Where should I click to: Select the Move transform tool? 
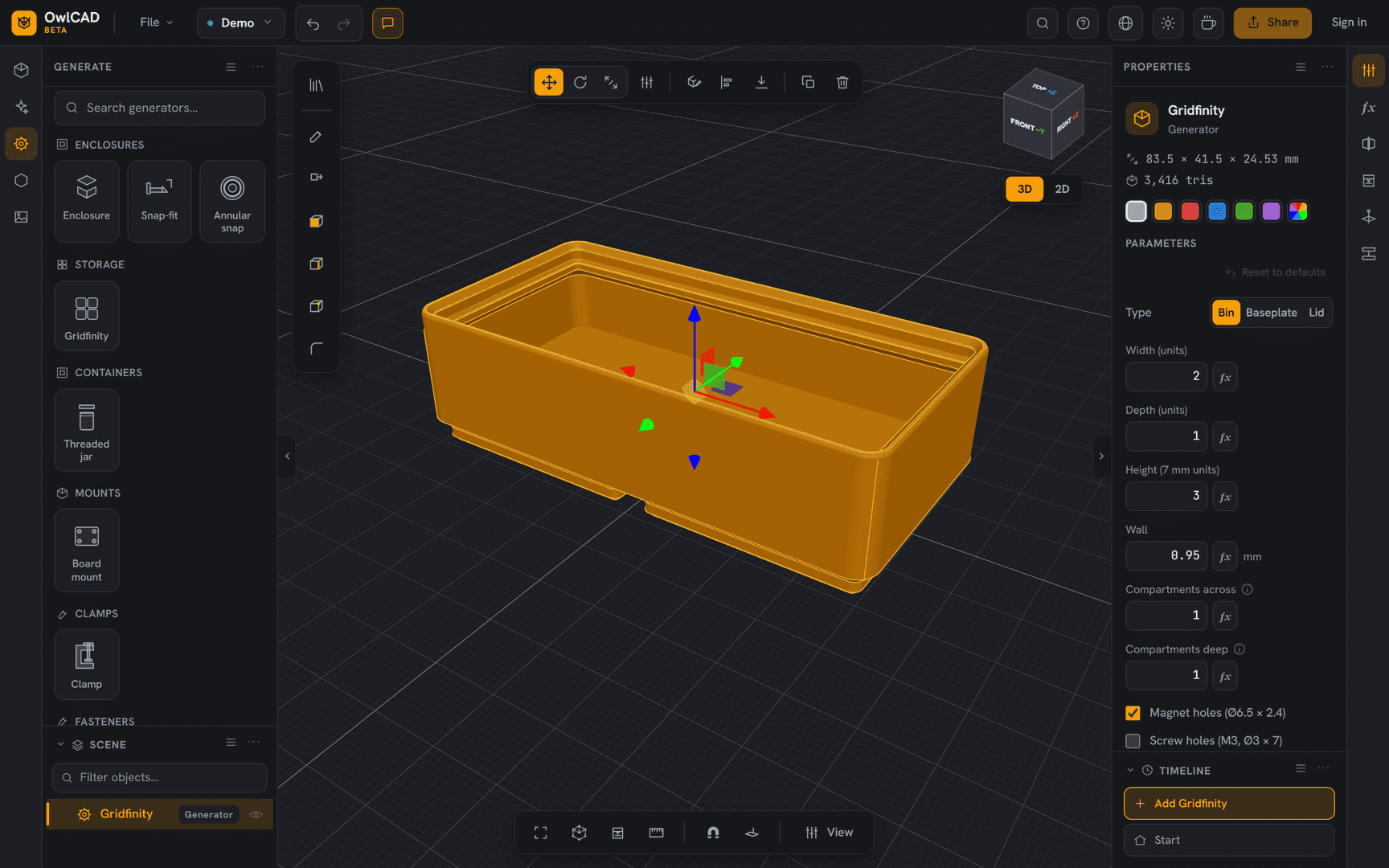549,82
